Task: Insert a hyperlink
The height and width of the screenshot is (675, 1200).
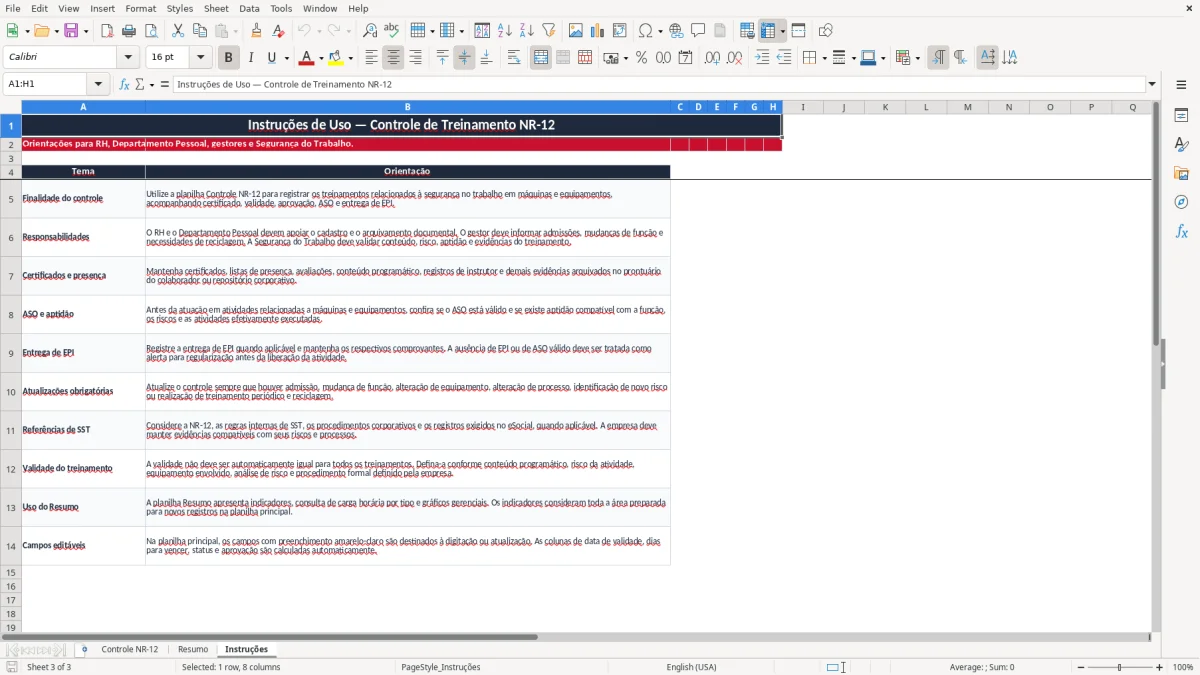Action: [x=676, y=31]
